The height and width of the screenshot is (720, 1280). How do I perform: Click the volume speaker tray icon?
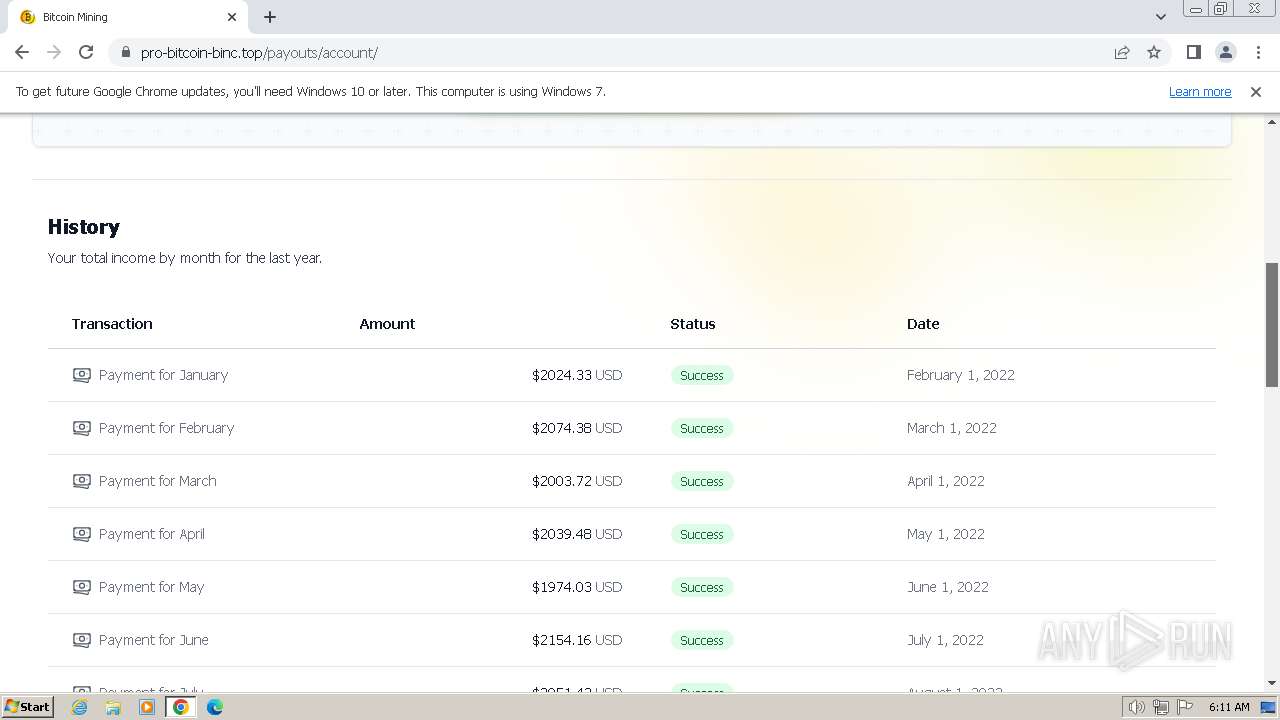coord(1136,707)
